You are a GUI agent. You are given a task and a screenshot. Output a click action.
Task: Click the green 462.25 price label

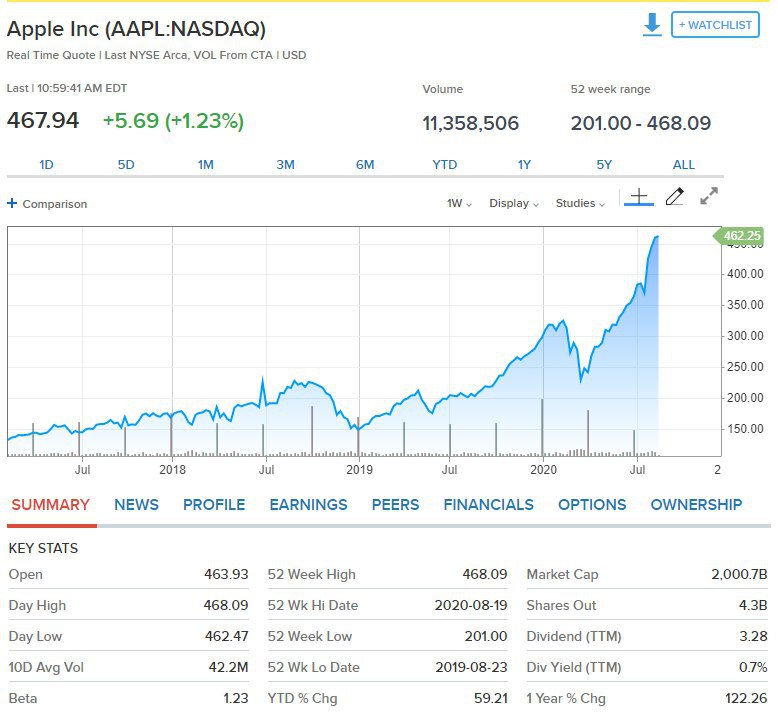coord(738,235)
